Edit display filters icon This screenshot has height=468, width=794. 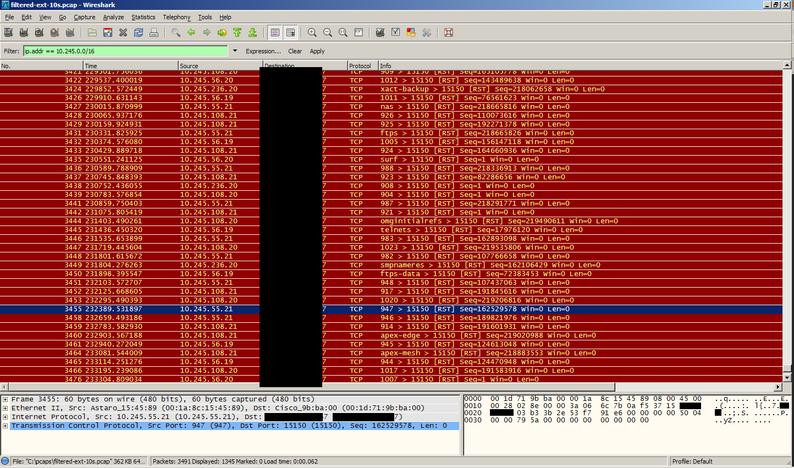tap(395, 32)
